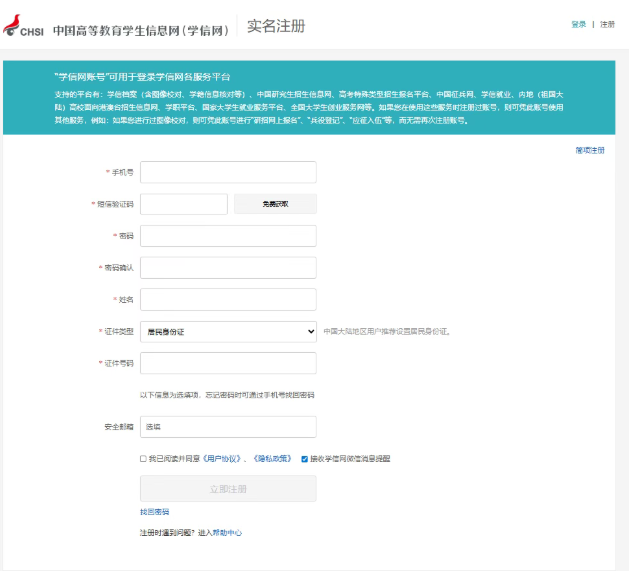
Task: Click the 短信验证码 input box
Action: (x=184, y=204)
